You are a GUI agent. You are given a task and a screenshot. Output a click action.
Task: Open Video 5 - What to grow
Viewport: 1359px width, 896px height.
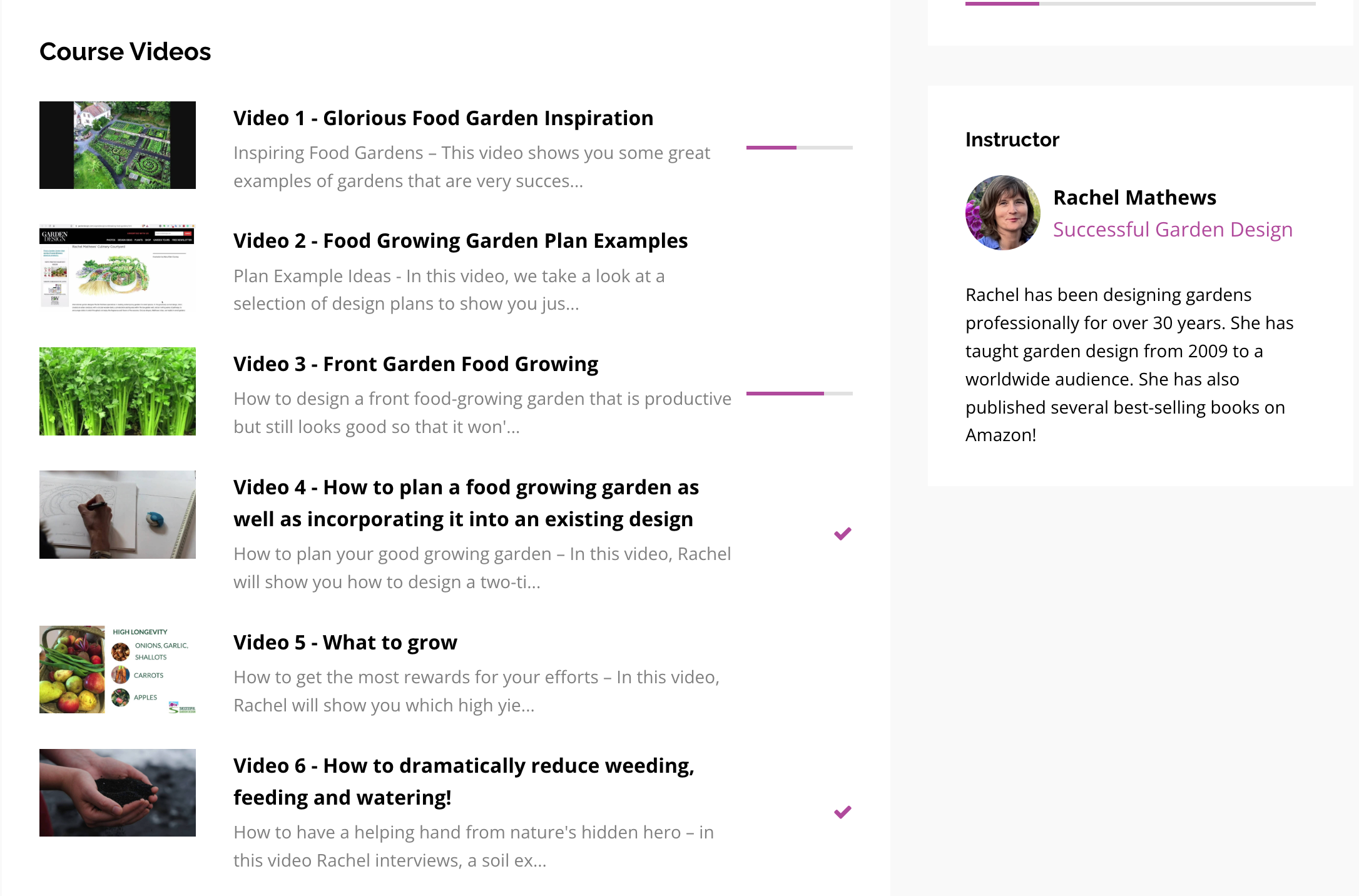[345, 643]
